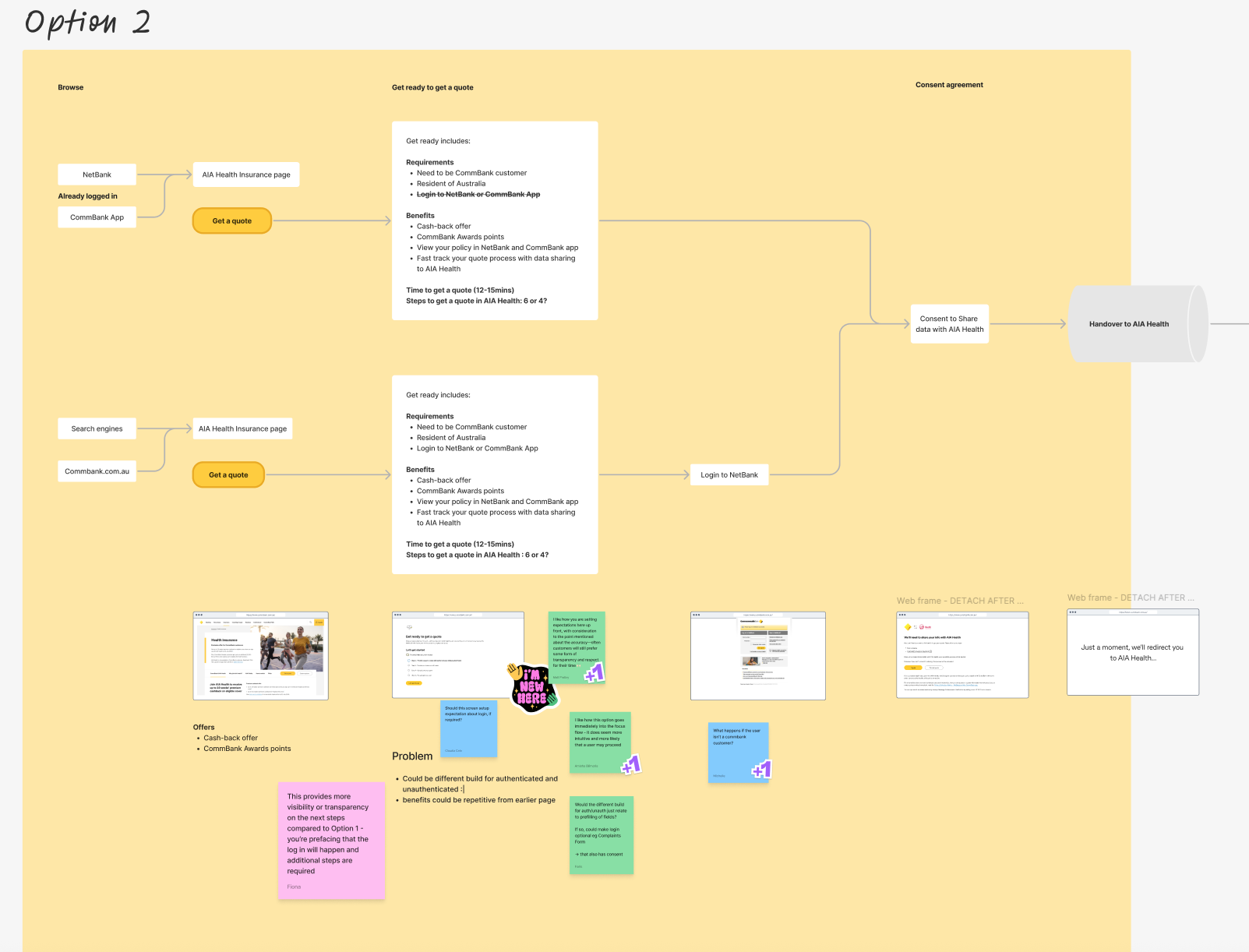Click the Option 2 handwritten title
This screenshot has width=1249, height=952.
[x=87, y=23]
